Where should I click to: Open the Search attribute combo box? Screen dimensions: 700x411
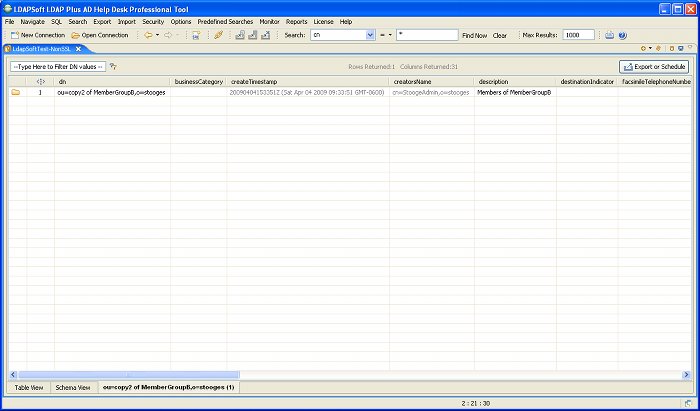click(x=369, y=35)
